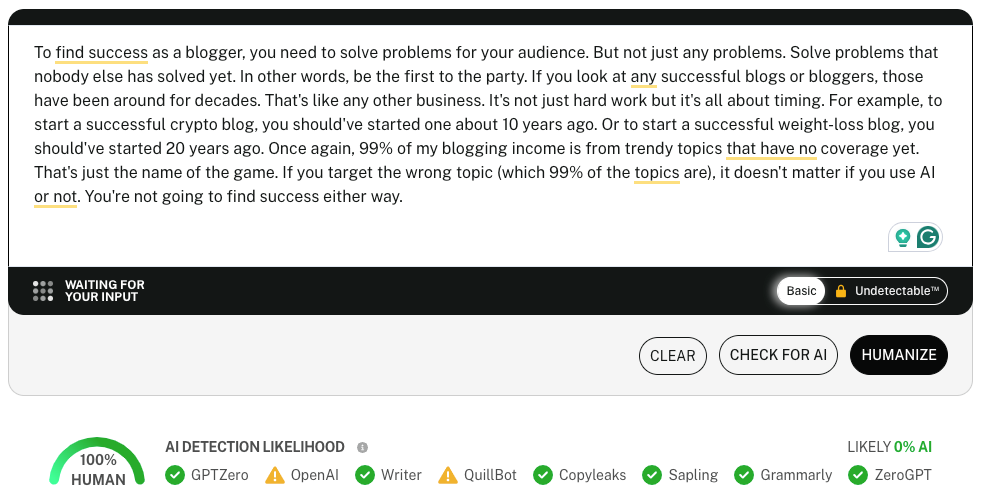The height and width of the screenshot is (493, 983).
Task: Click the Sapling detector result
Action: tap(681, 475)
